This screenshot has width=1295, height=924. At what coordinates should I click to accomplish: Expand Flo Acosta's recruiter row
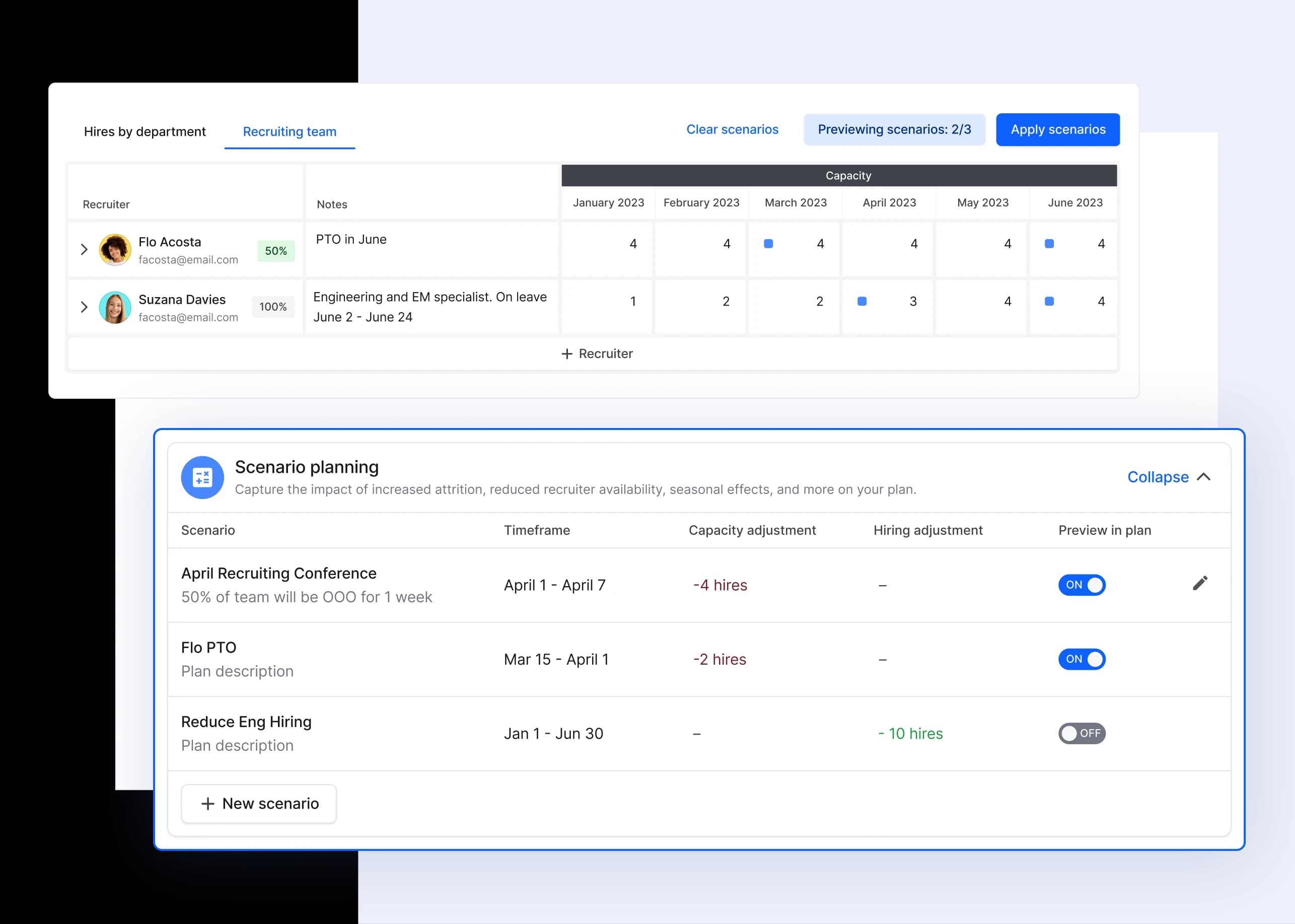(84, 250)
